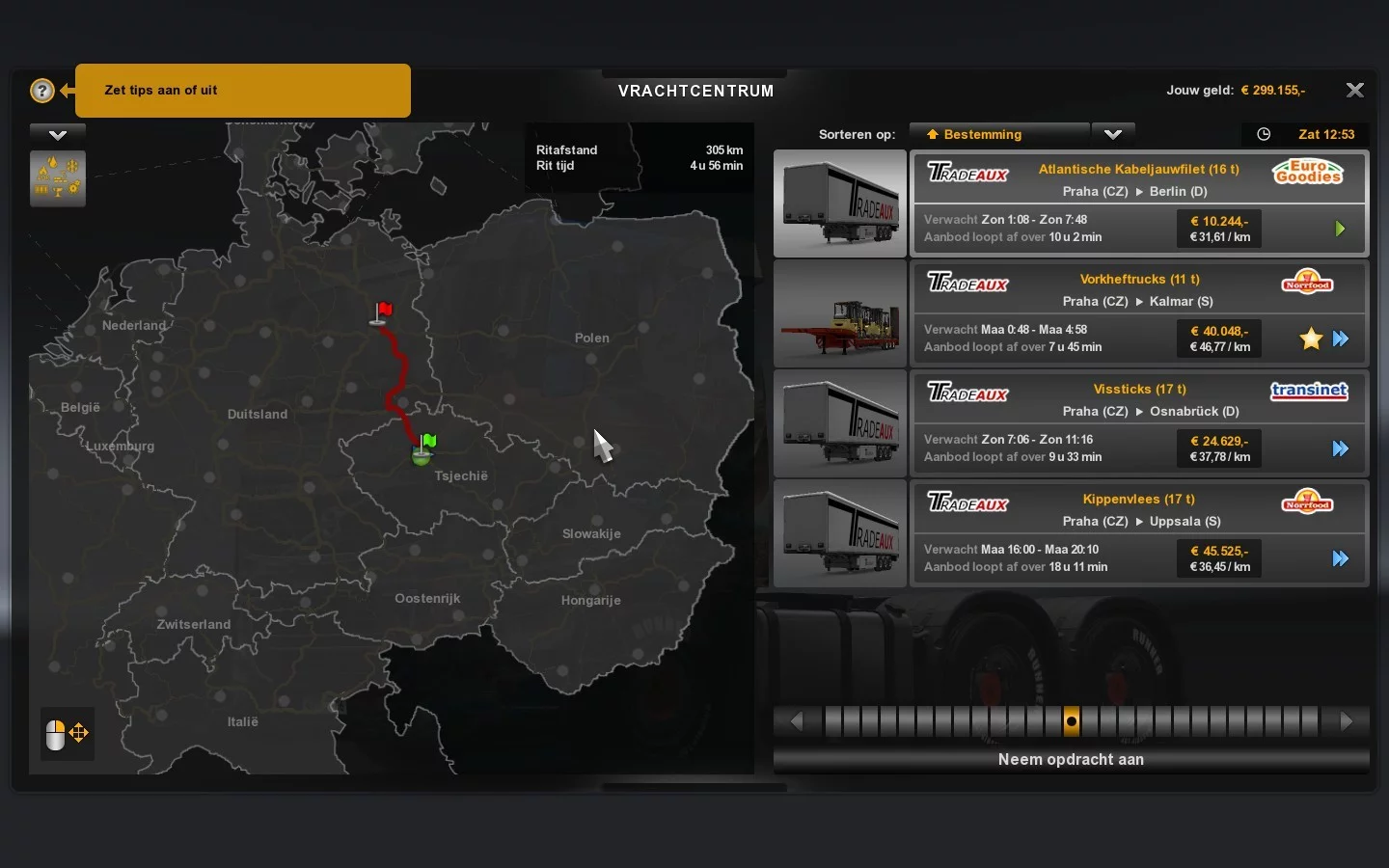Select the Vissticks trailer thumbnail
The height and width of the screenshot is (868, 1389).
pyautogui.click(x=840, y=423)
